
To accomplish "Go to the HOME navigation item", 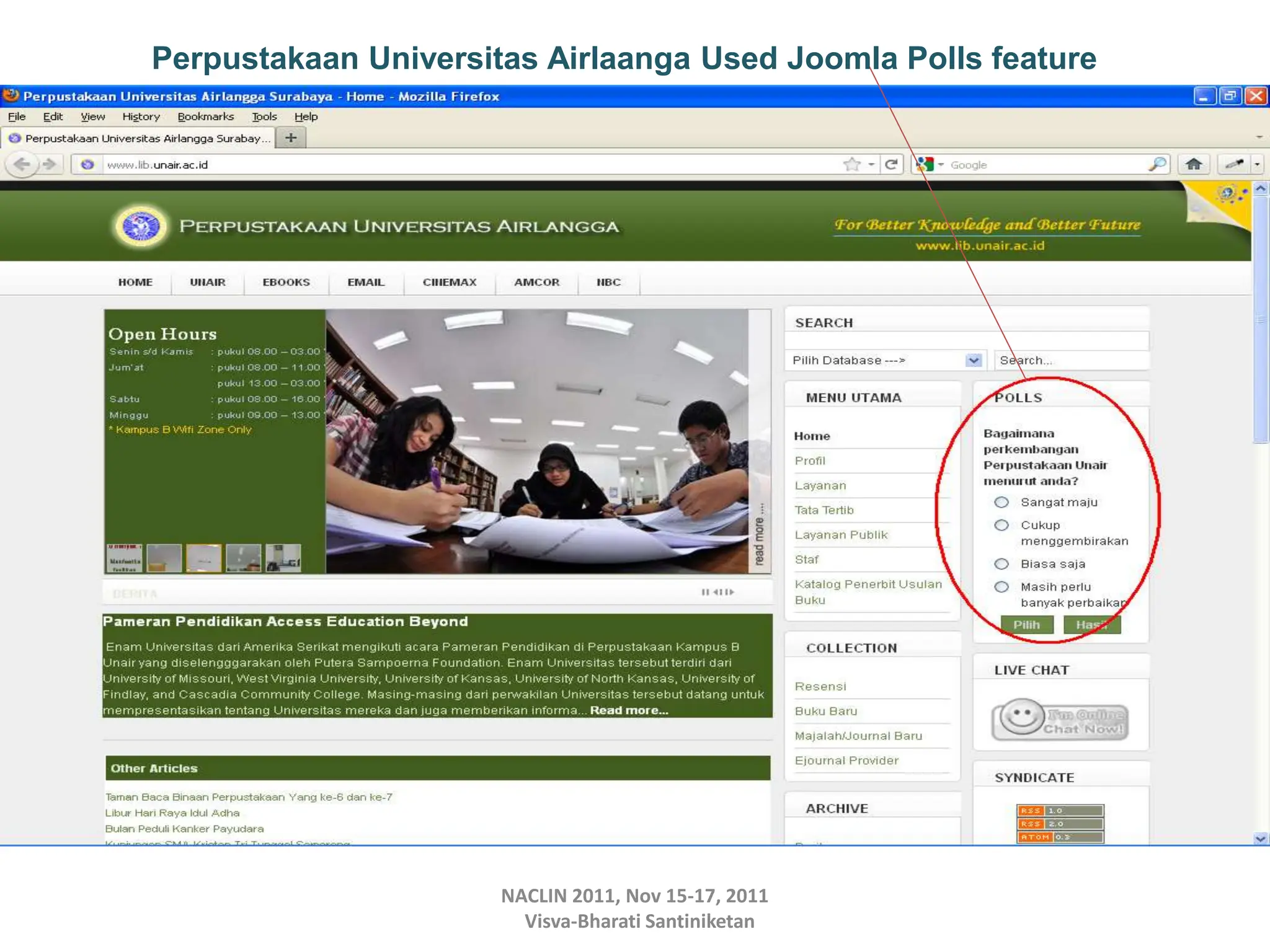I will click(x=135, y=282).
